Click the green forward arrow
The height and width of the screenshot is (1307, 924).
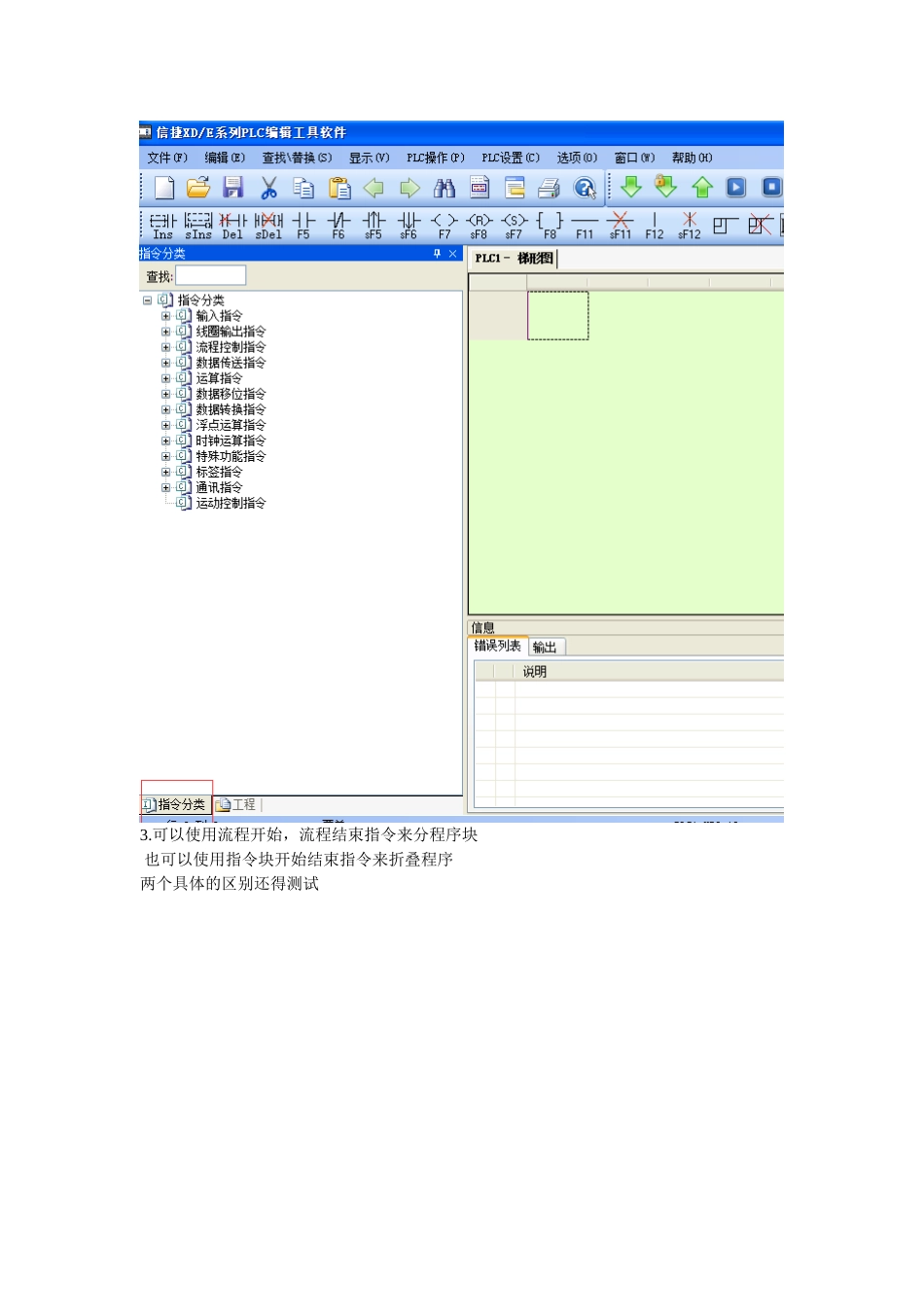tap(409, 188)
